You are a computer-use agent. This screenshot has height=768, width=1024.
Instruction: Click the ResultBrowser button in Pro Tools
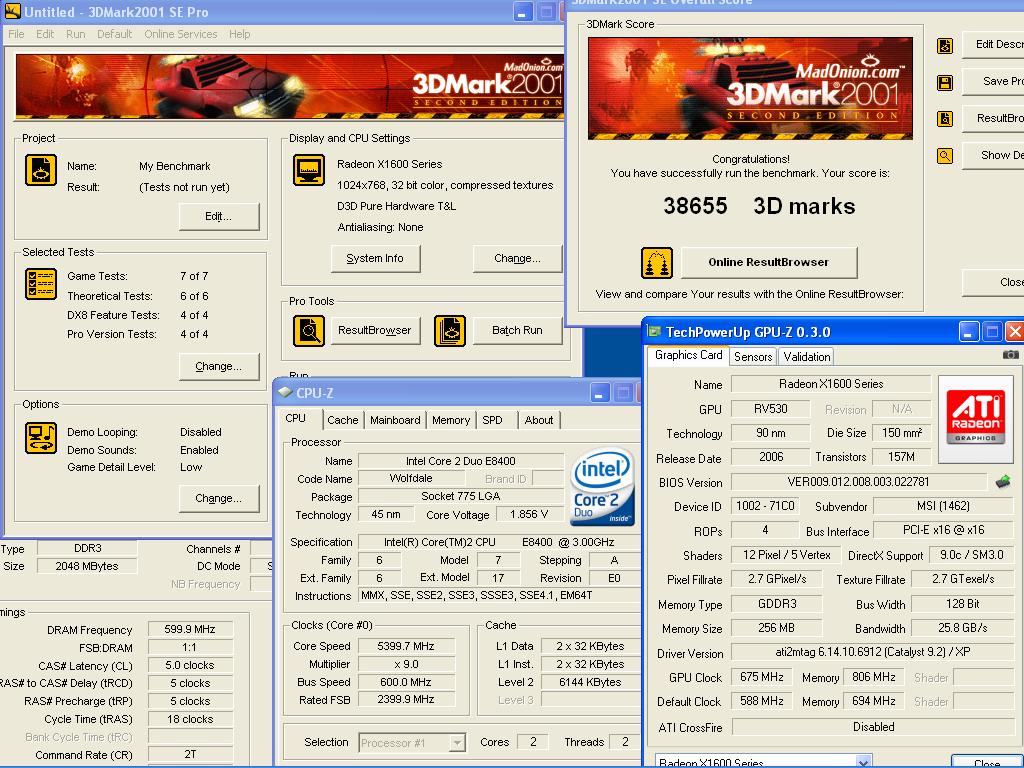[375, 330]
